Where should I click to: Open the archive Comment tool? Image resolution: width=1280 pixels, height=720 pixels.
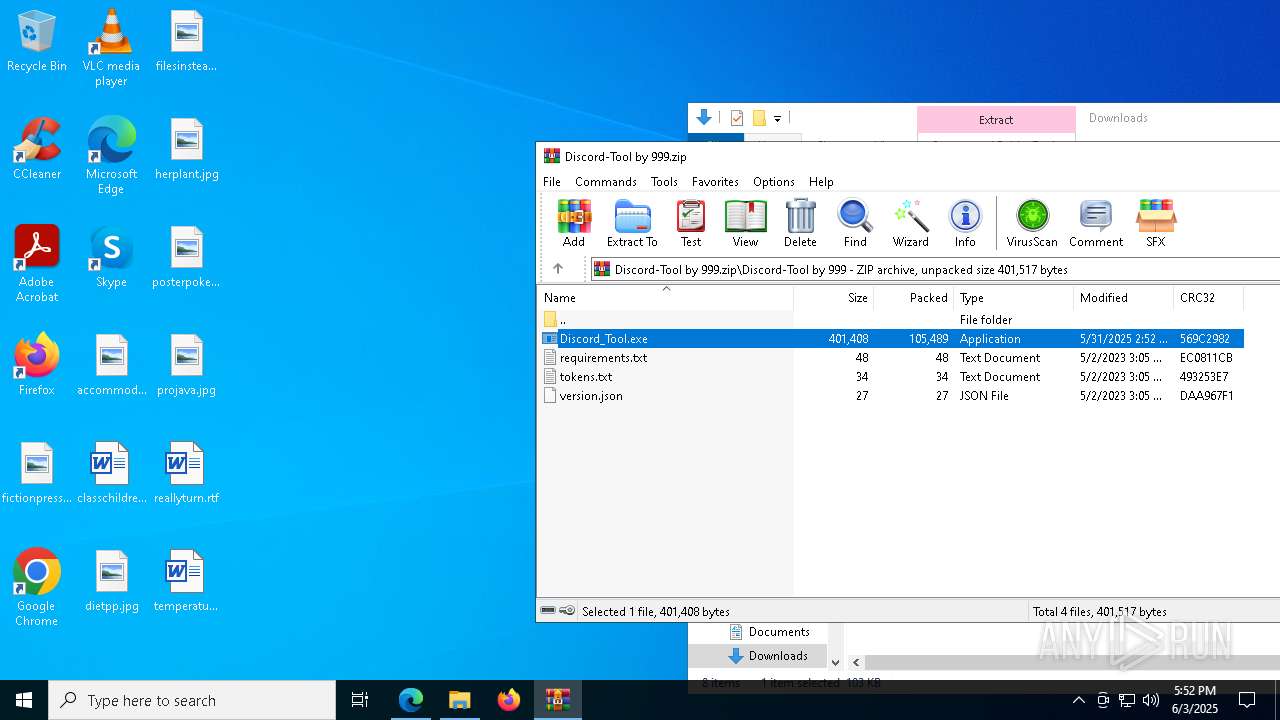coord(1096,223)
